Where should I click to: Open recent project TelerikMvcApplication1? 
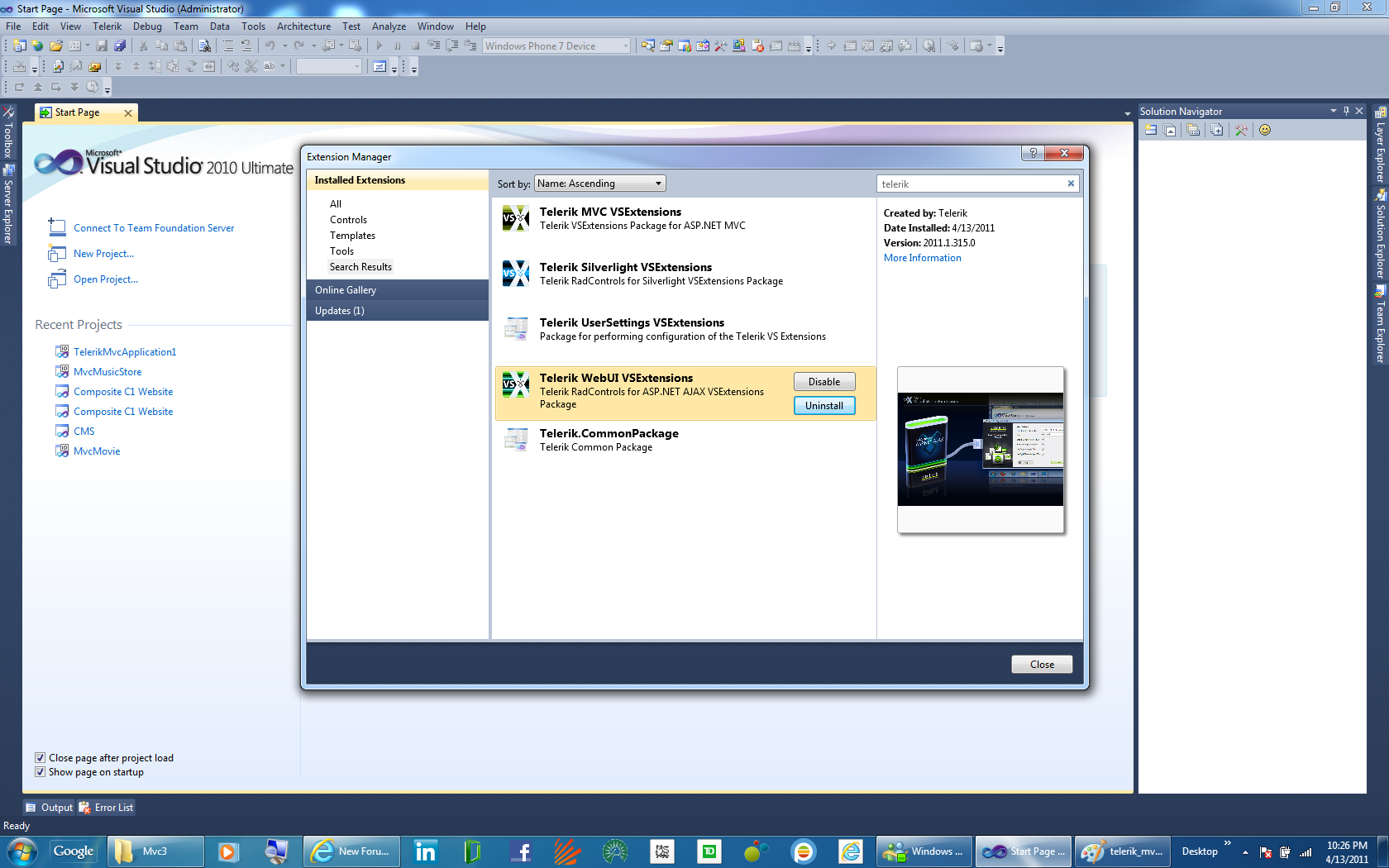[x=125, y=352]
